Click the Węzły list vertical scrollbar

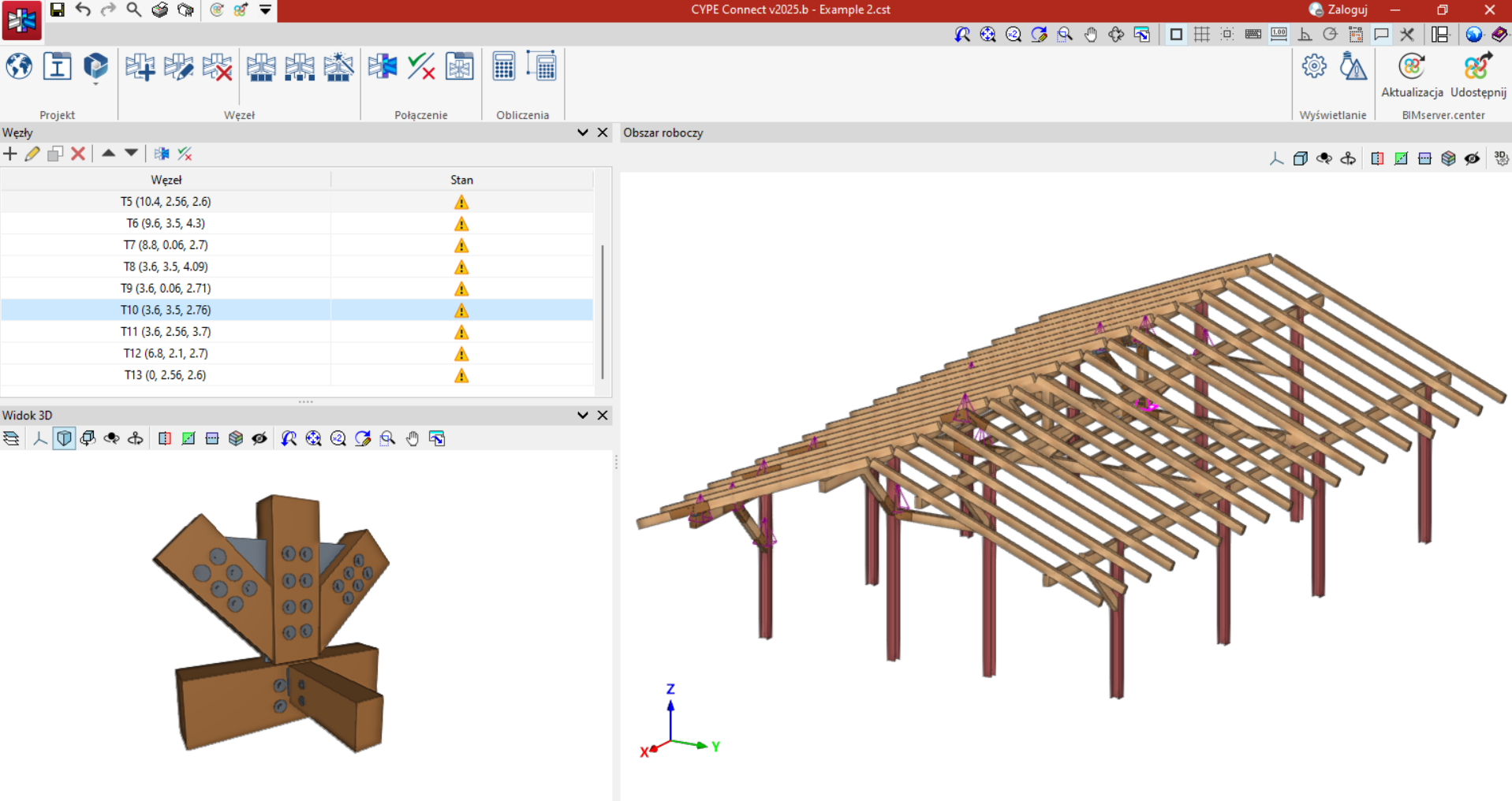(x=603, y=311)
